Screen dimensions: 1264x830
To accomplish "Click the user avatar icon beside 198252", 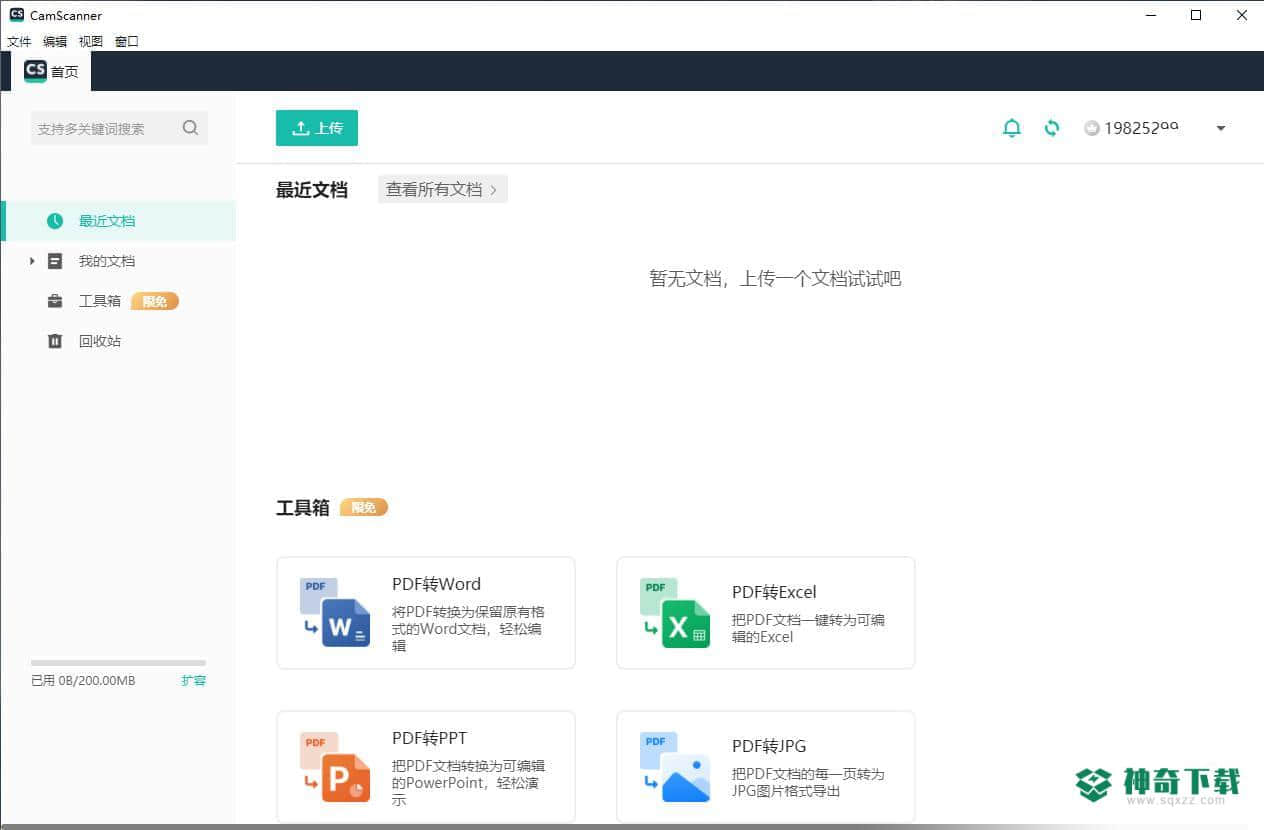I will pos(1092,128).
